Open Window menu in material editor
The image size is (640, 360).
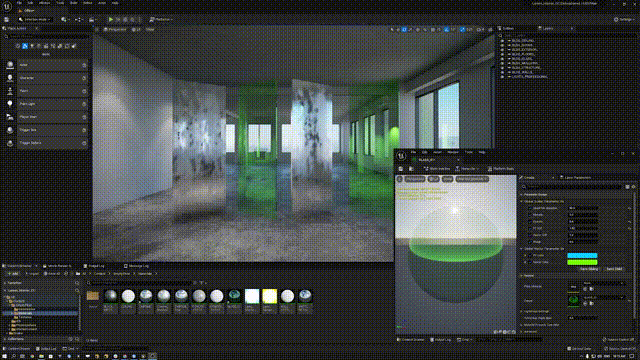pos(453,152)
